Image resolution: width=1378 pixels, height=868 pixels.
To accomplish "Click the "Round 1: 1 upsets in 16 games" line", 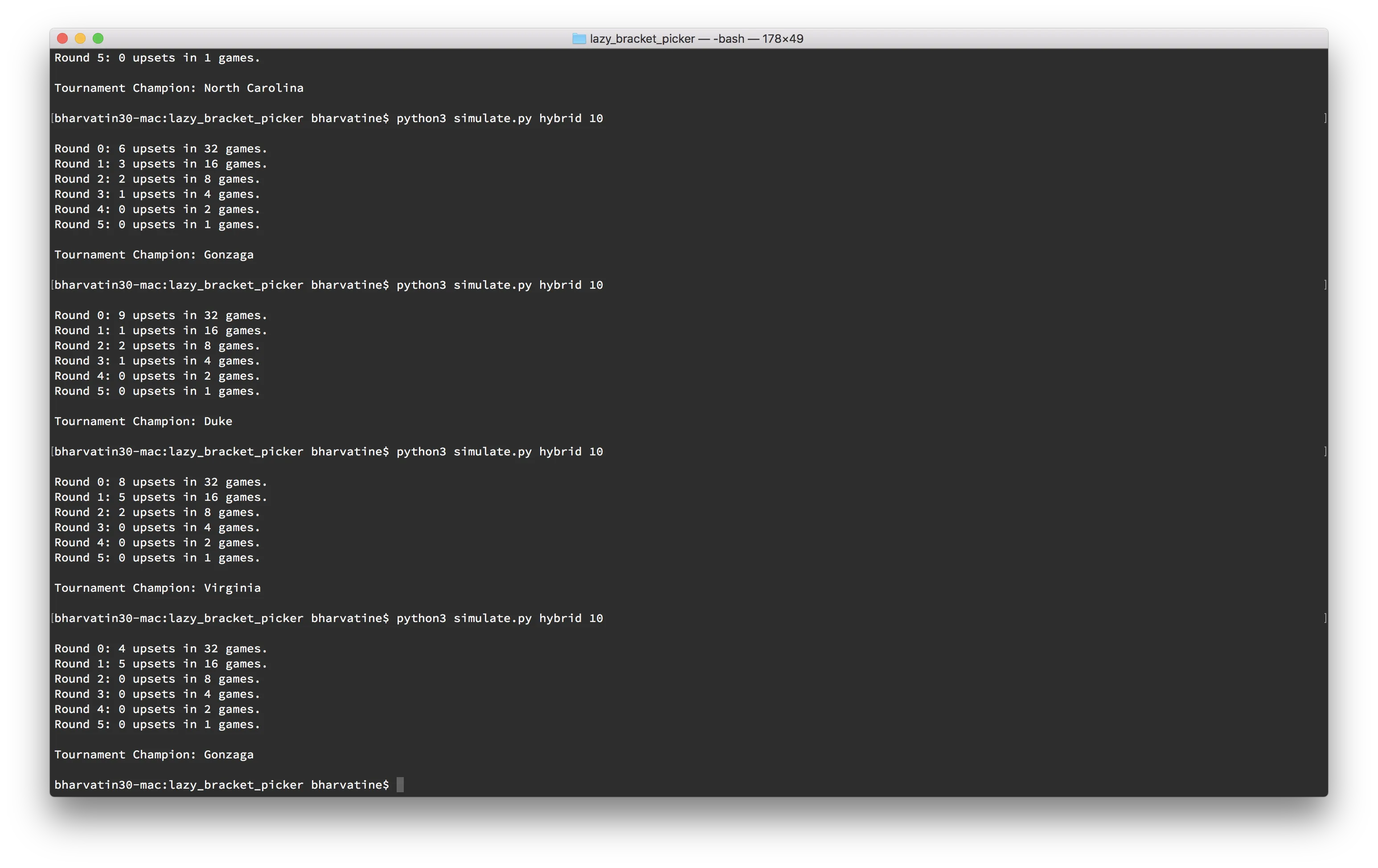I will pyautogui.click(x=160, y=331).
